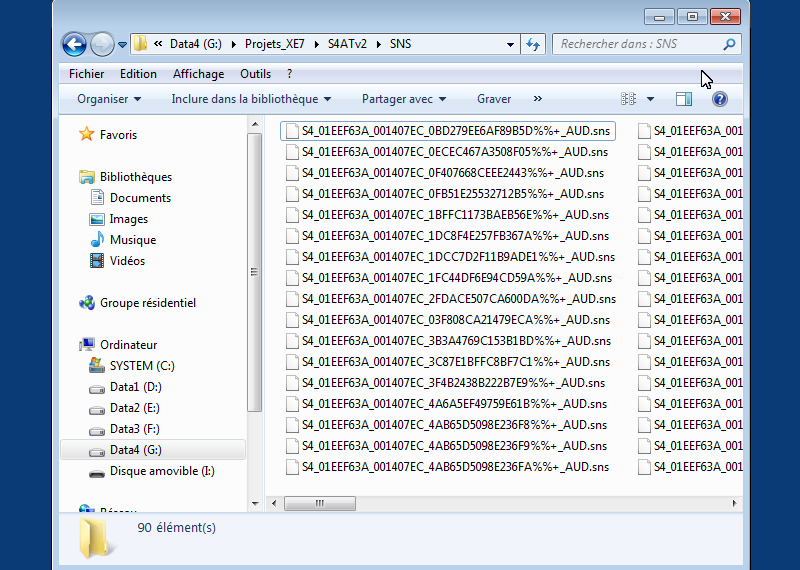This screenshot has height=570, width=800.
Task: Open 'Inclure dans la bibliothèque' dropdown
Action: (251, 99)
